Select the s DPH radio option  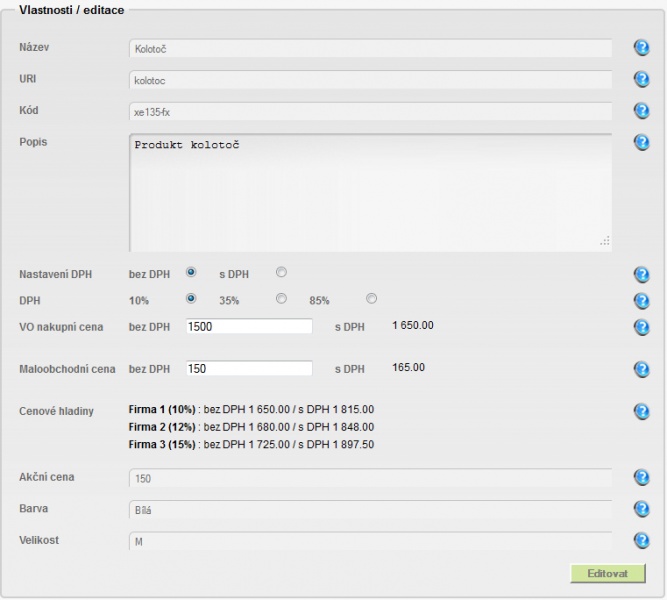(x=281, y=272)
